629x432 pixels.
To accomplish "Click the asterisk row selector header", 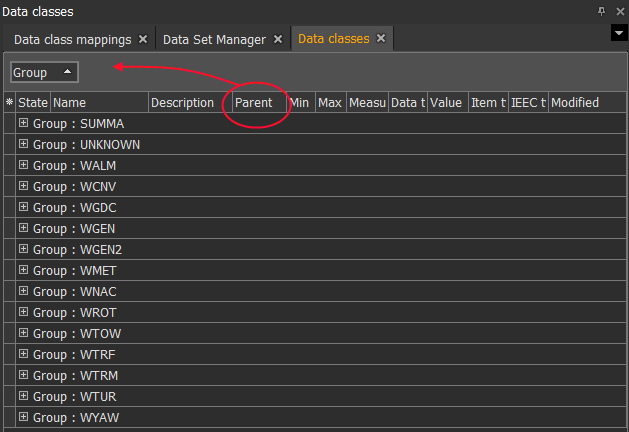I will click(9, 103).
